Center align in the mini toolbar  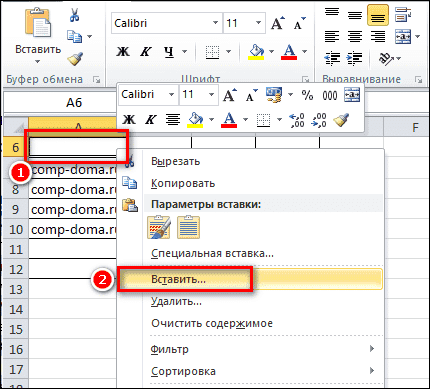[173, 119]
